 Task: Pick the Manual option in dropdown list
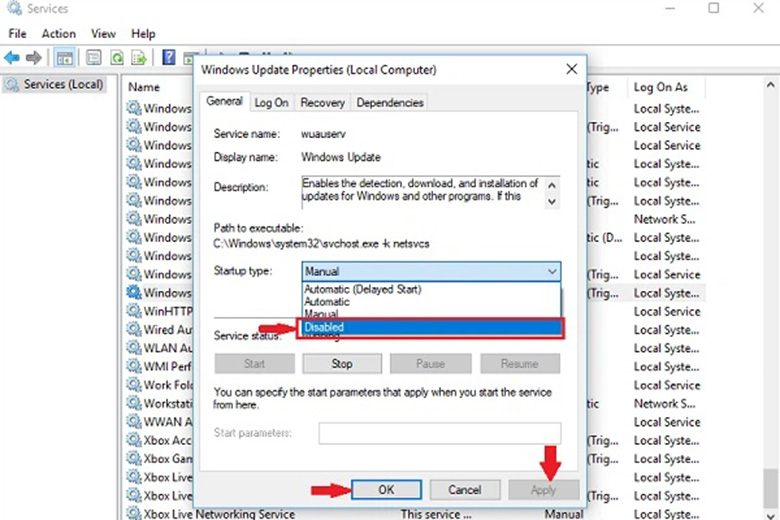click(x=321, y=314)
